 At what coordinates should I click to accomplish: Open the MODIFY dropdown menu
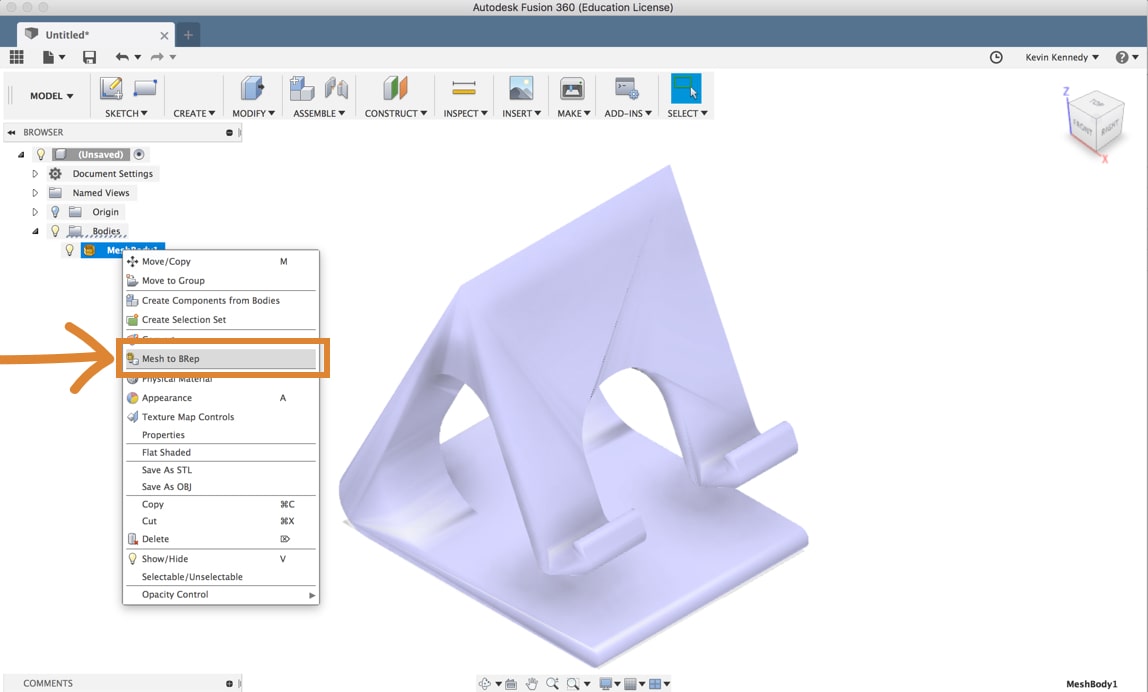(x=253, y=114)
